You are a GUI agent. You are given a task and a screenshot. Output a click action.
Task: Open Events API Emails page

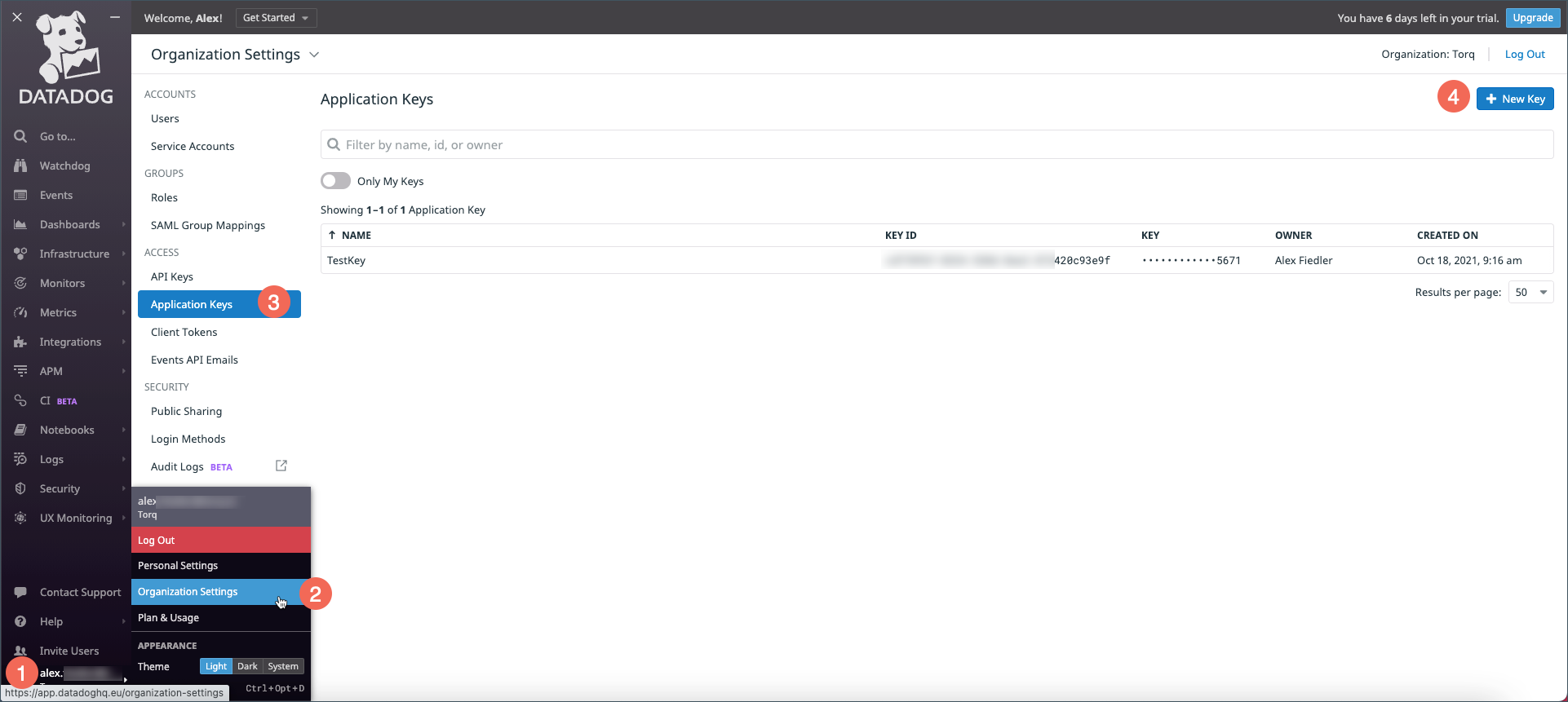(194, 360)
